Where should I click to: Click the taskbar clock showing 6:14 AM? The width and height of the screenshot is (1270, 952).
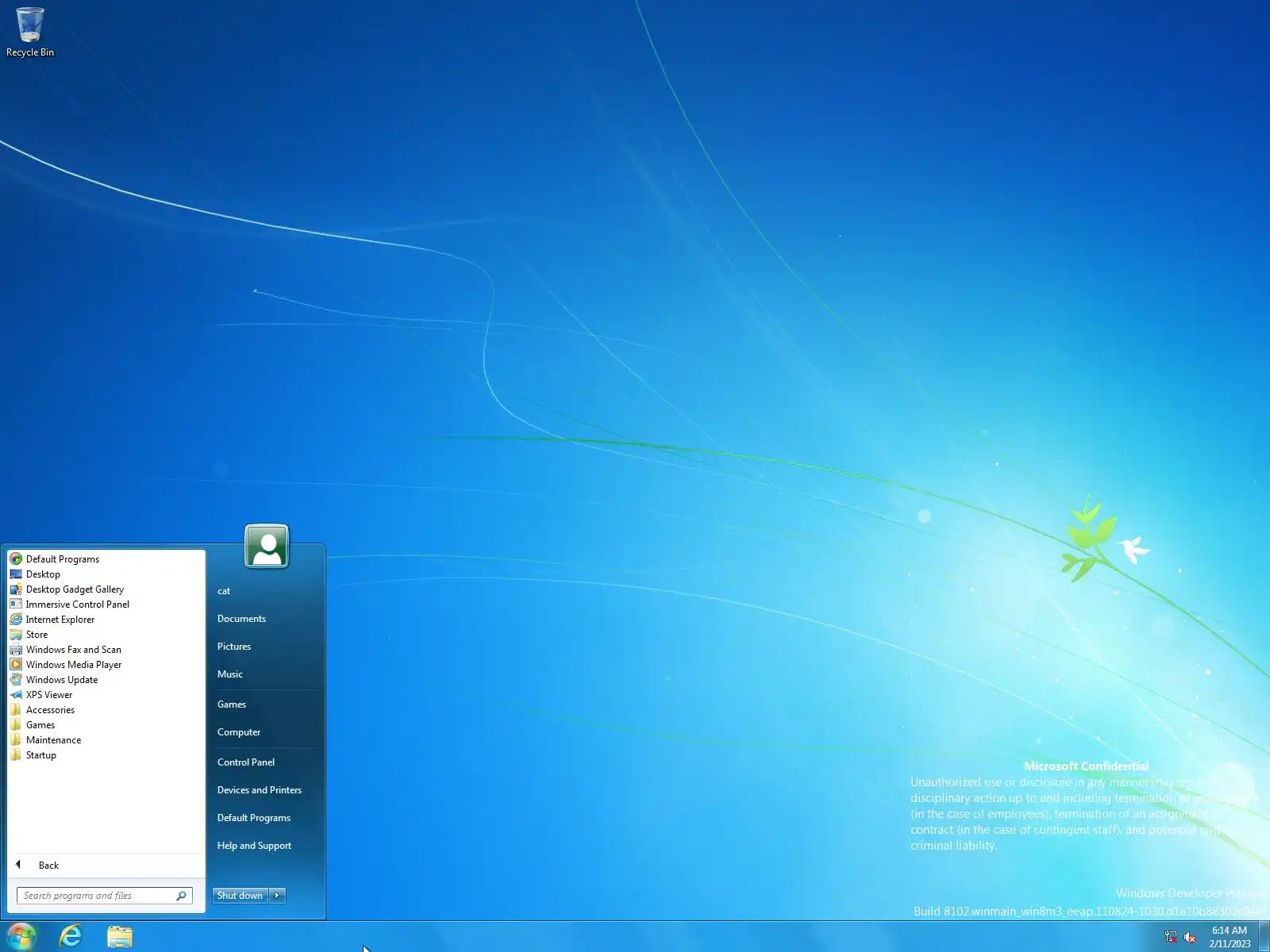(1230, 937)
